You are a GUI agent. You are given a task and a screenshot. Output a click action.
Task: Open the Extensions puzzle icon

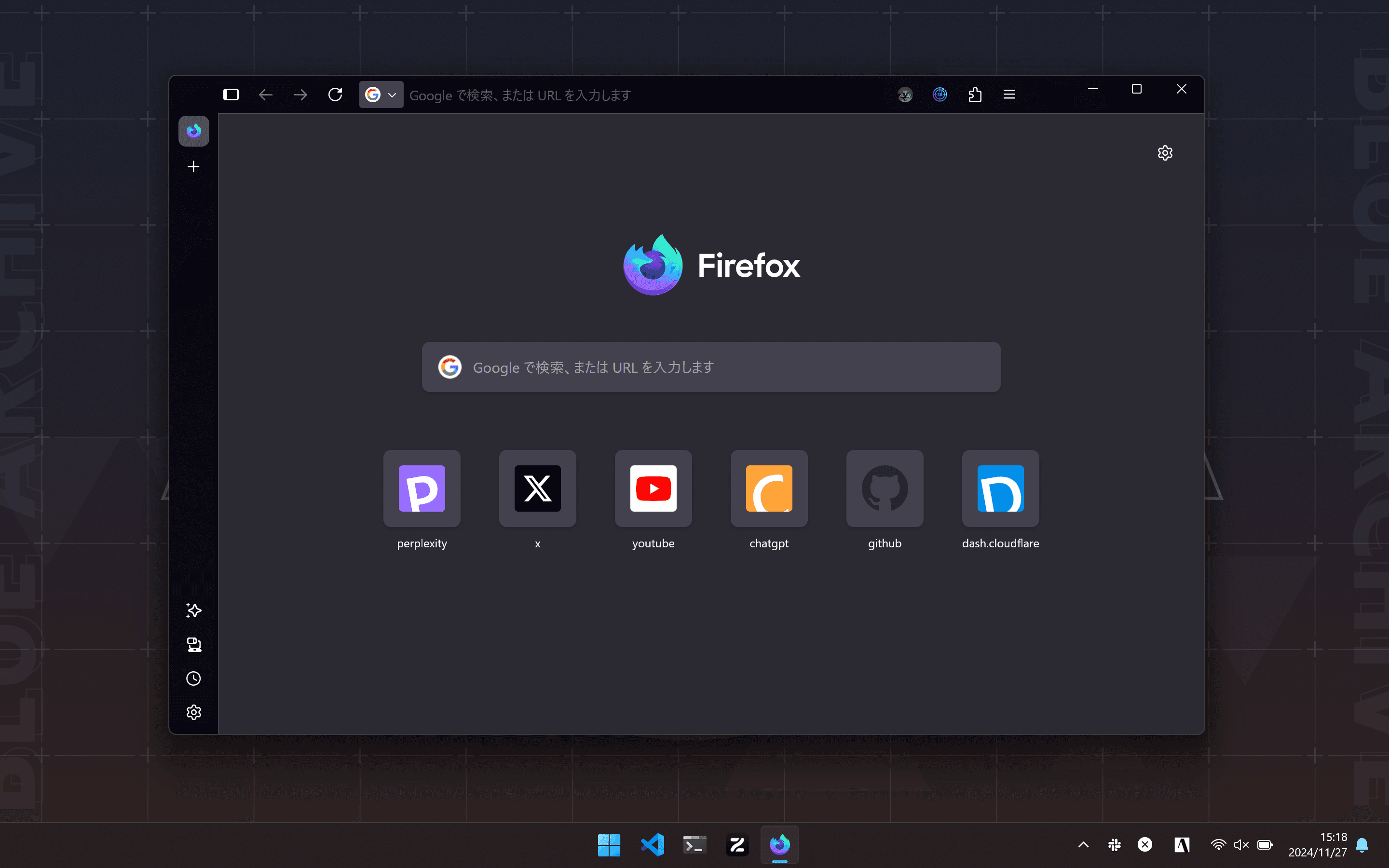click(975, 95)
